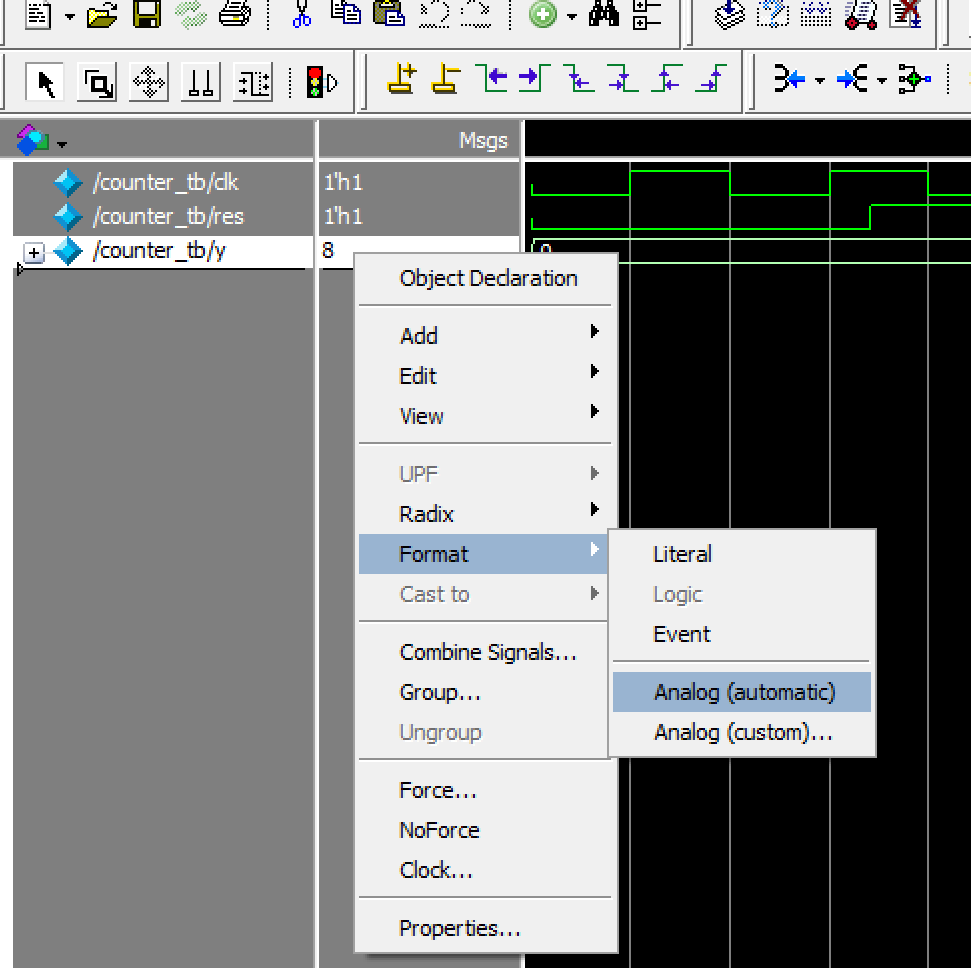This screenshot has width=971, height=968.
Task: Click Find Next Transition icon
Action: pyautogui.click(x=534, y=79)
